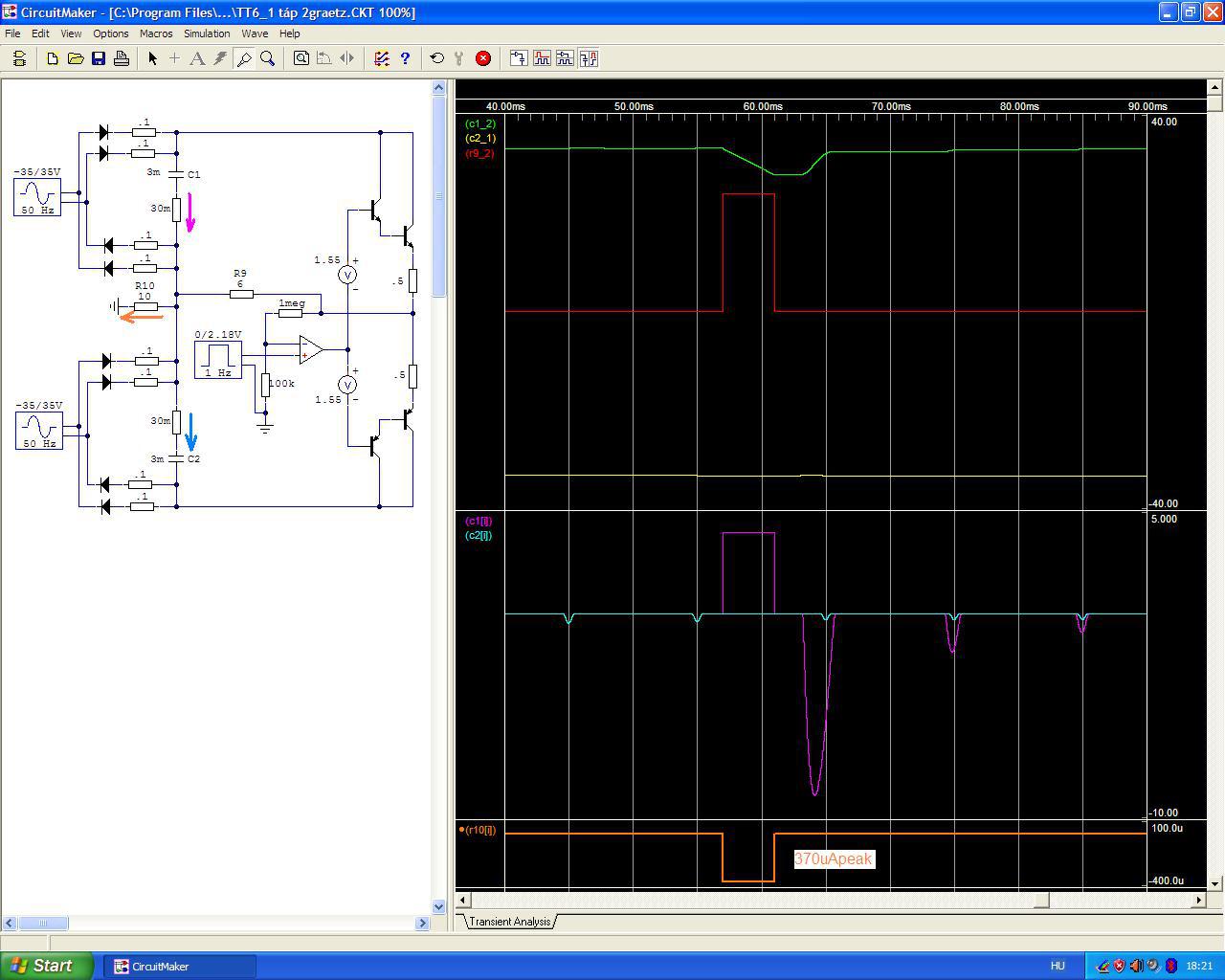Choose the Zoom magnifier tool
Image resolution: width=1225 pixels, height=980 pixels.
[268, 58]
